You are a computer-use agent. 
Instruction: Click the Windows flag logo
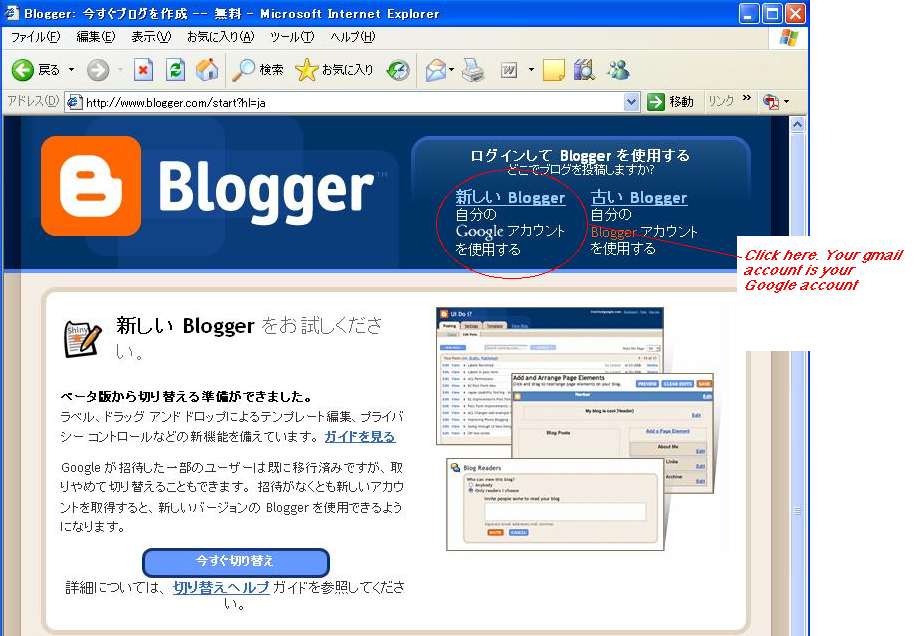(x=789, y=37)
